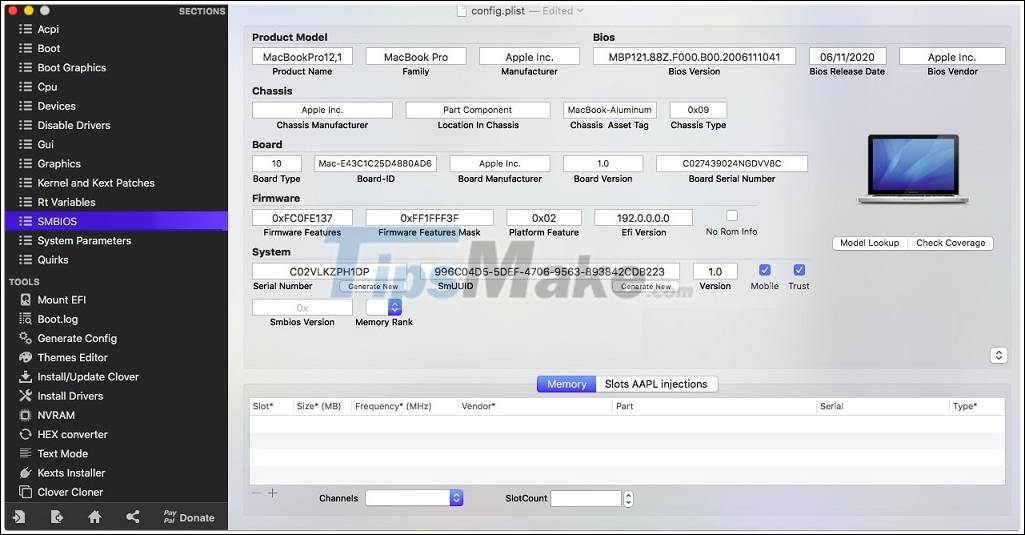1025x535 pixels.
Task: Click the Model Lookup button
Action: point(869,243)
